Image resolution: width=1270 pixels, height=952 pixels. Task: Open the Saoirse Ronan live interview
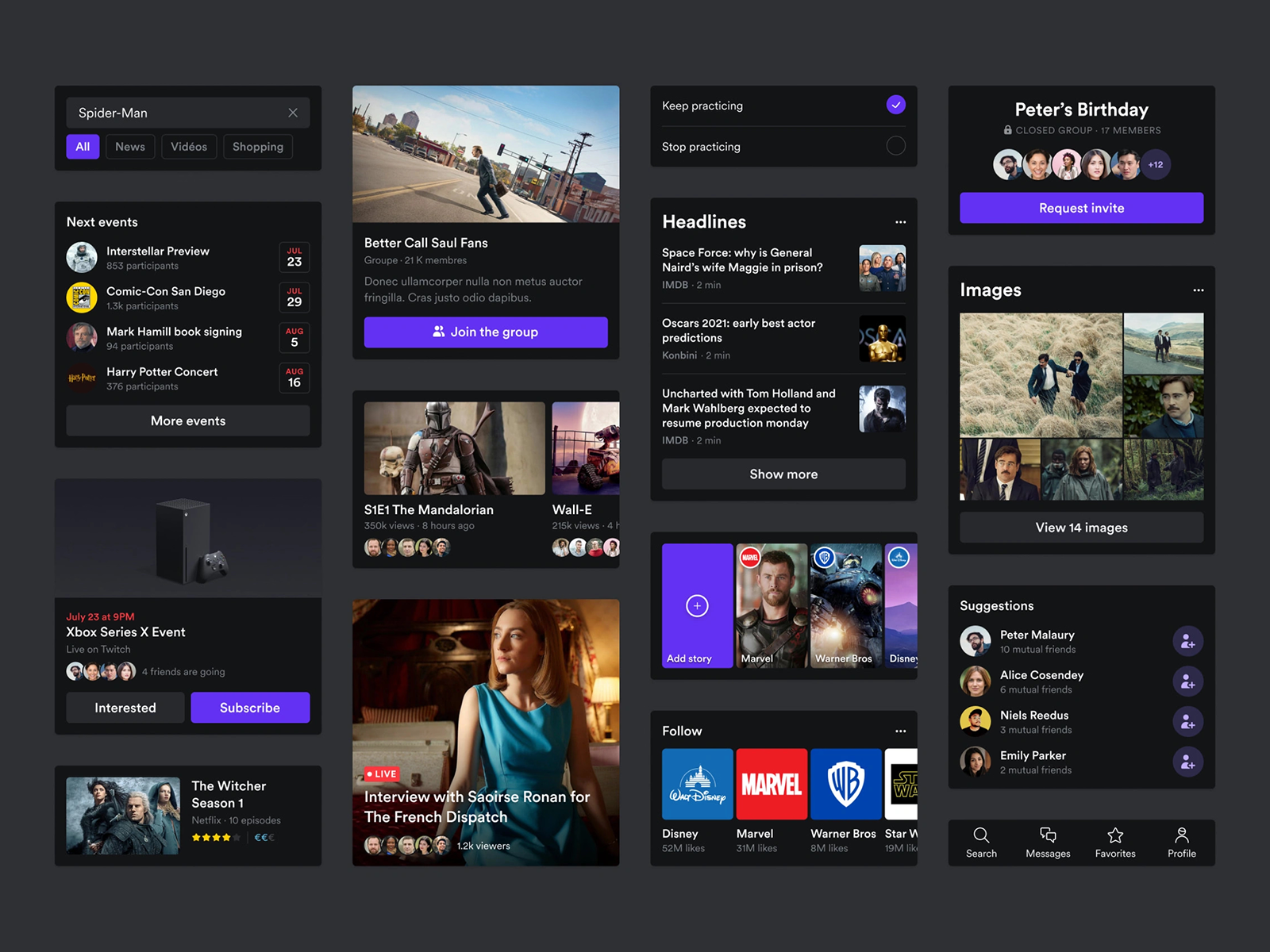click(486, 732)
